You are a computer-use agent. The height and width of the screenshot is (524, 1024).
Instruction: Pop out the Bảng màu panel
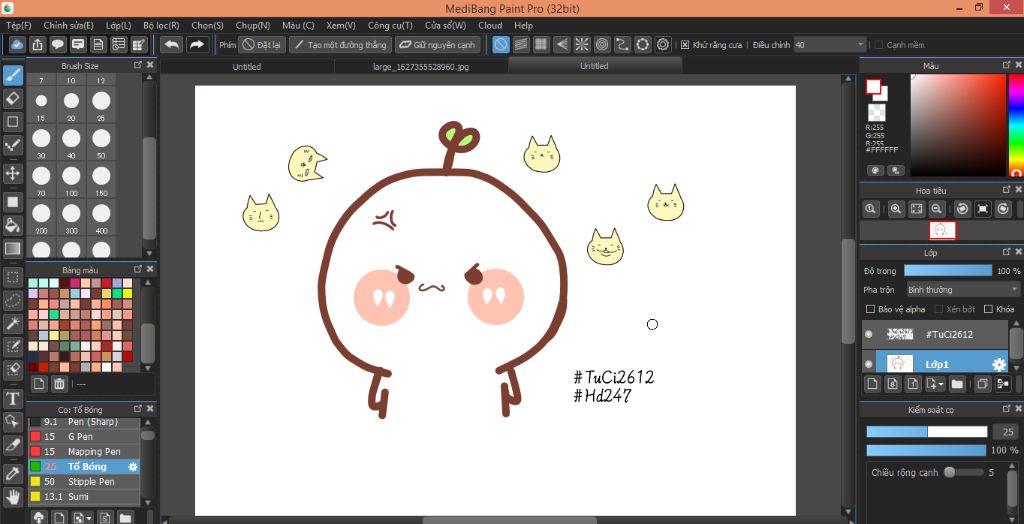coord(138,269)
